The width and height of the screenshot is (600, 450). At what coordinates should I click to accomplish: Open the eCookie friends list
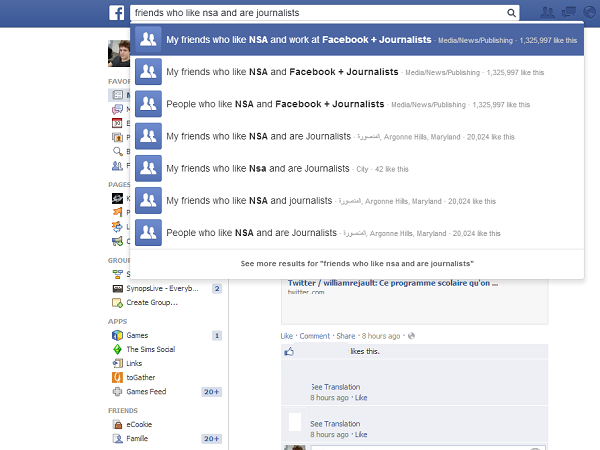click(x=139, y=425)
